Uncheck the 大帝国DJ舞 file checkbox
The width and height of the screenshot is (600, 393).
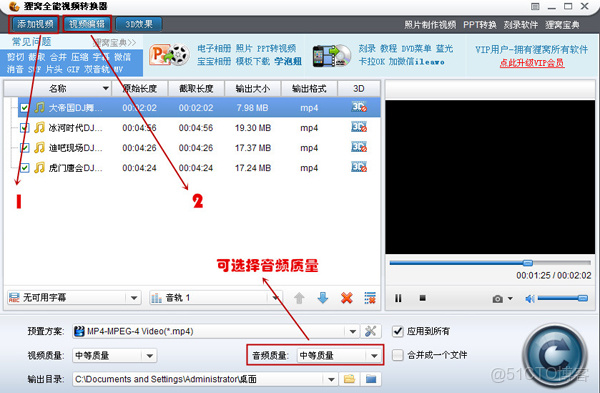tap(24, 108)
